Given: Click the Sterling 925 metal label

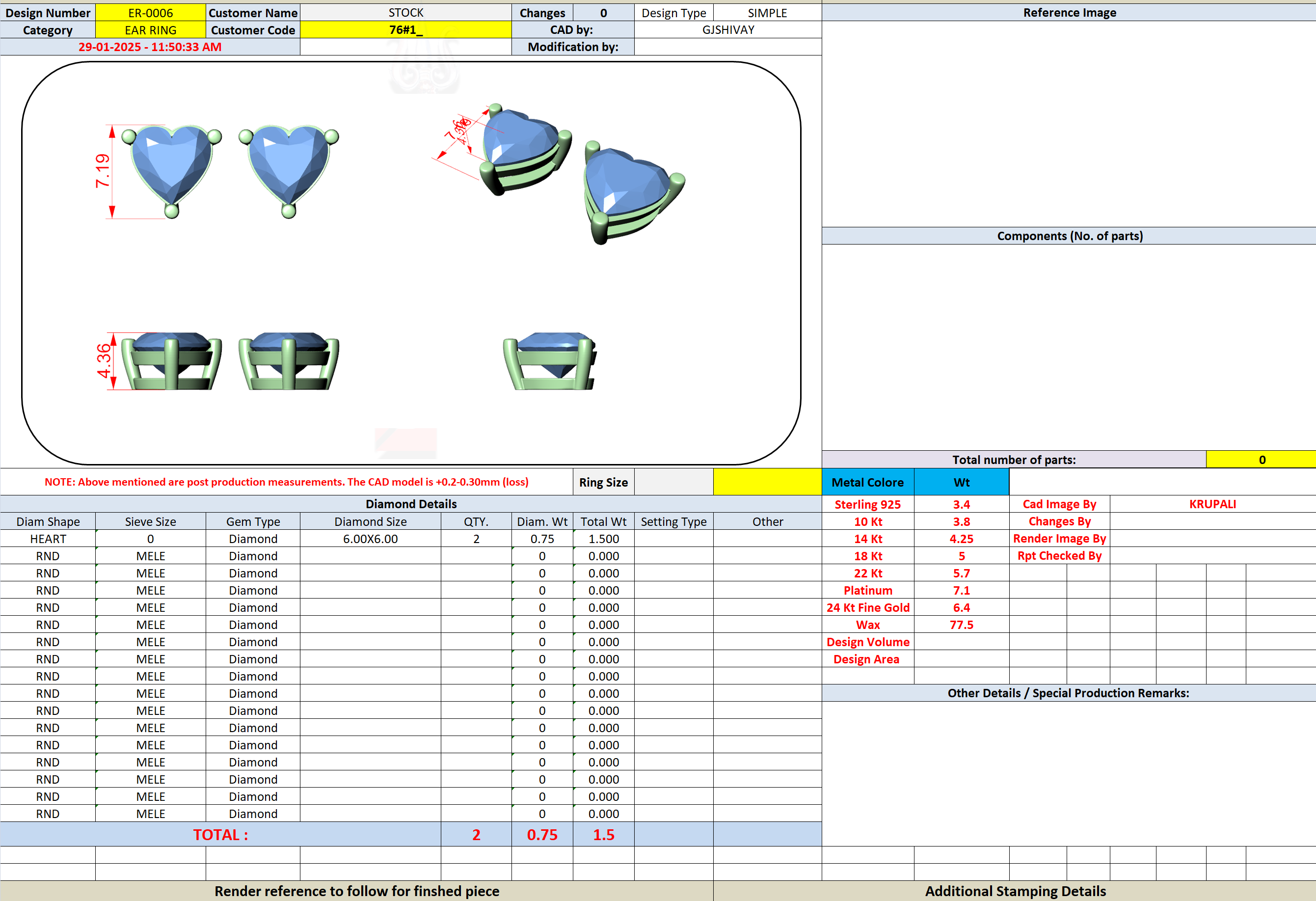Looking at the screenshot, I should pos(867,504).
